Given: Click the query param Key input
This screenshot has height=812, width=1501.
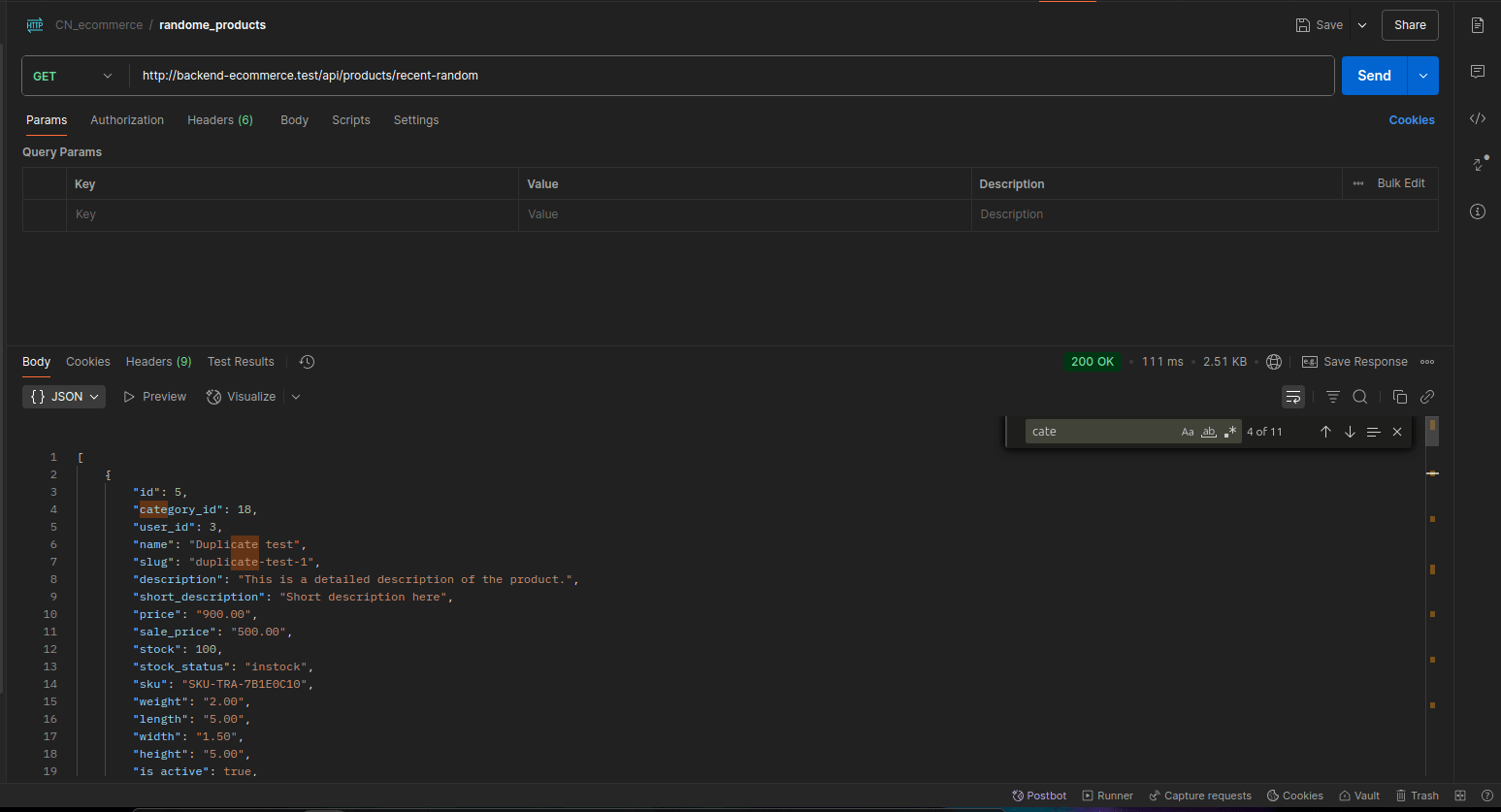Looking at the screenshot, I should coord(292,214).
